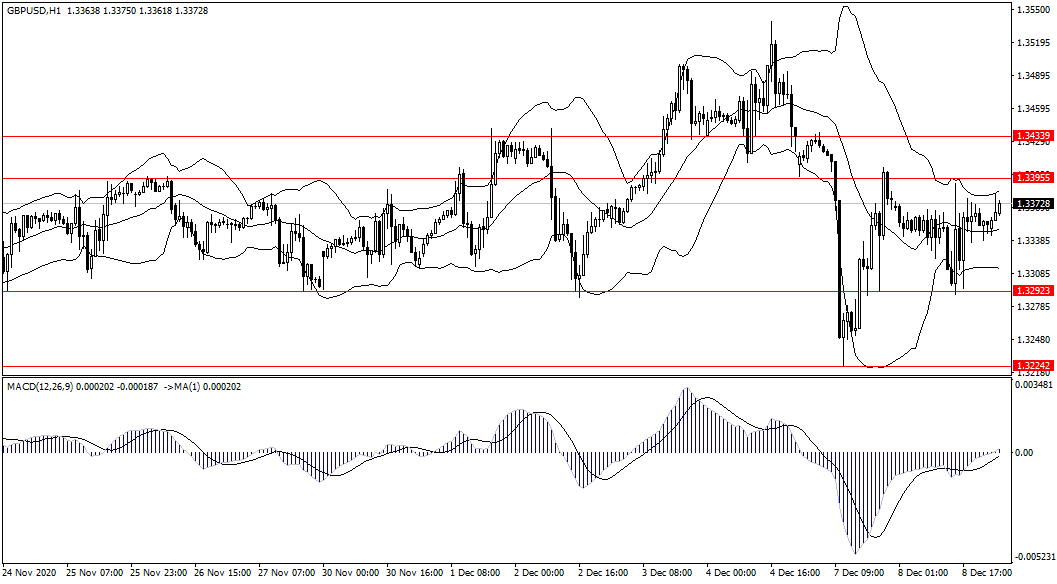Click the 1.34895 value on price axis
This screenshot has height=584, width=1057.
point(1032,76)
